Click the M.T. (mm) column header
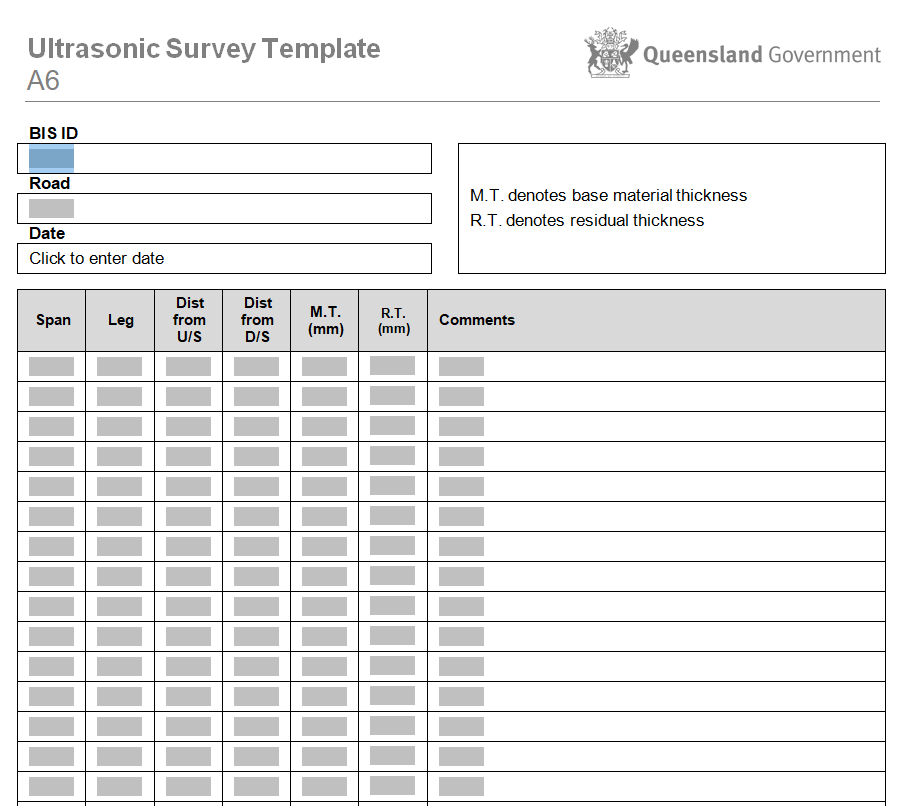Image resolution: width=913 pixels, height=806 pixels. [x=325, y=321]
